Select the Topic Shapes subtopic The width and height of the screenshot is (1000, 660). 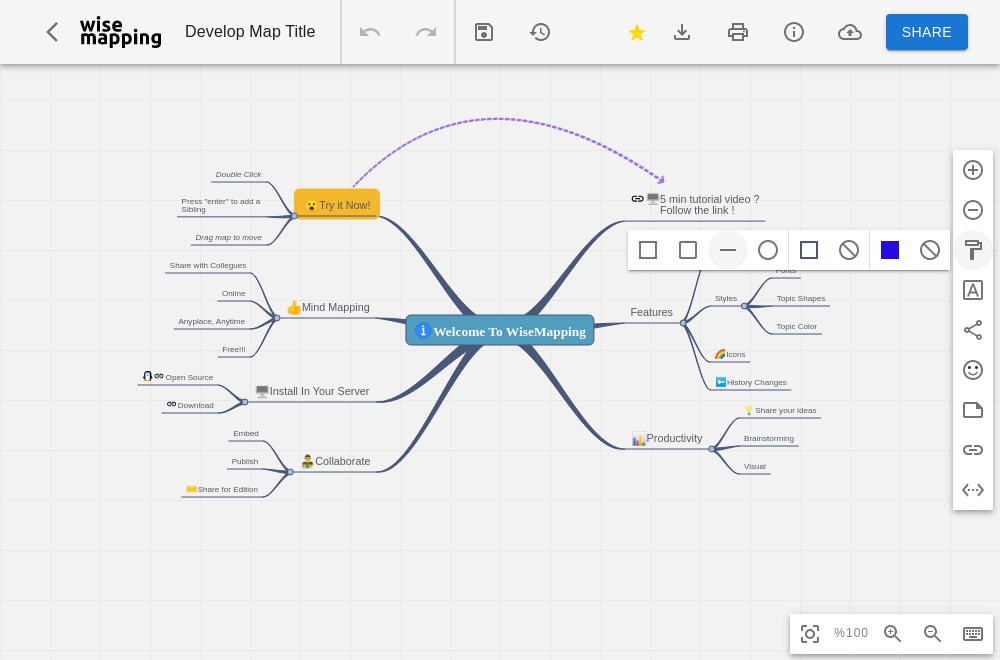[800, 298]
